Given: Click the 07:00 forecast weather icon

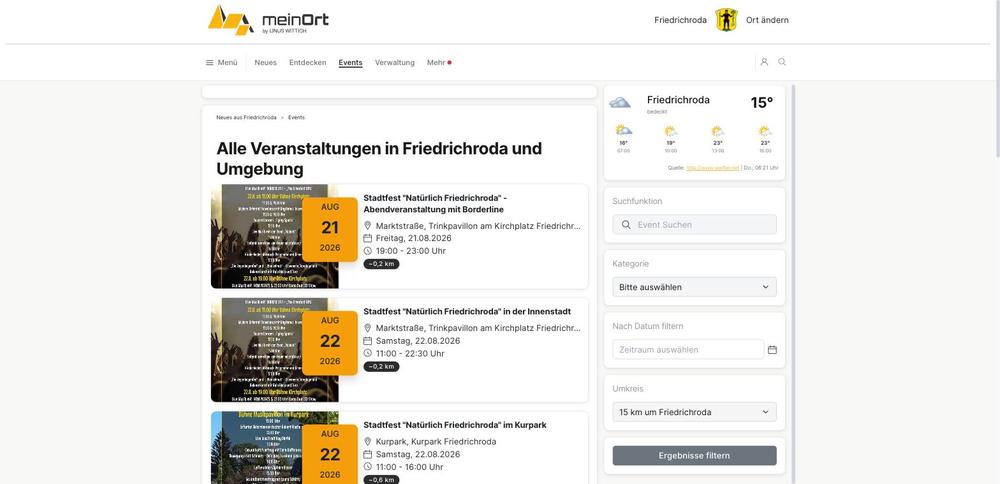Looking at the screenshot, I should coord(624,131).
